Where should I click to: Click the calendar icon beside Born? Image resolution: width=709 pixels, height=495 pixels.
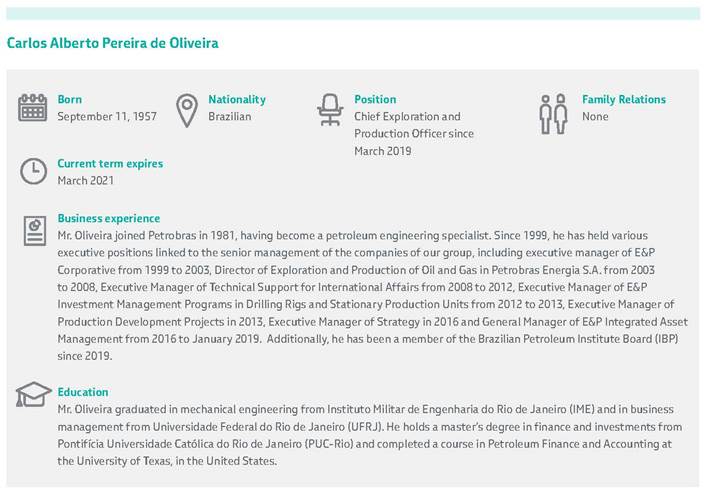pyautogui.click(x=33, y=108)
